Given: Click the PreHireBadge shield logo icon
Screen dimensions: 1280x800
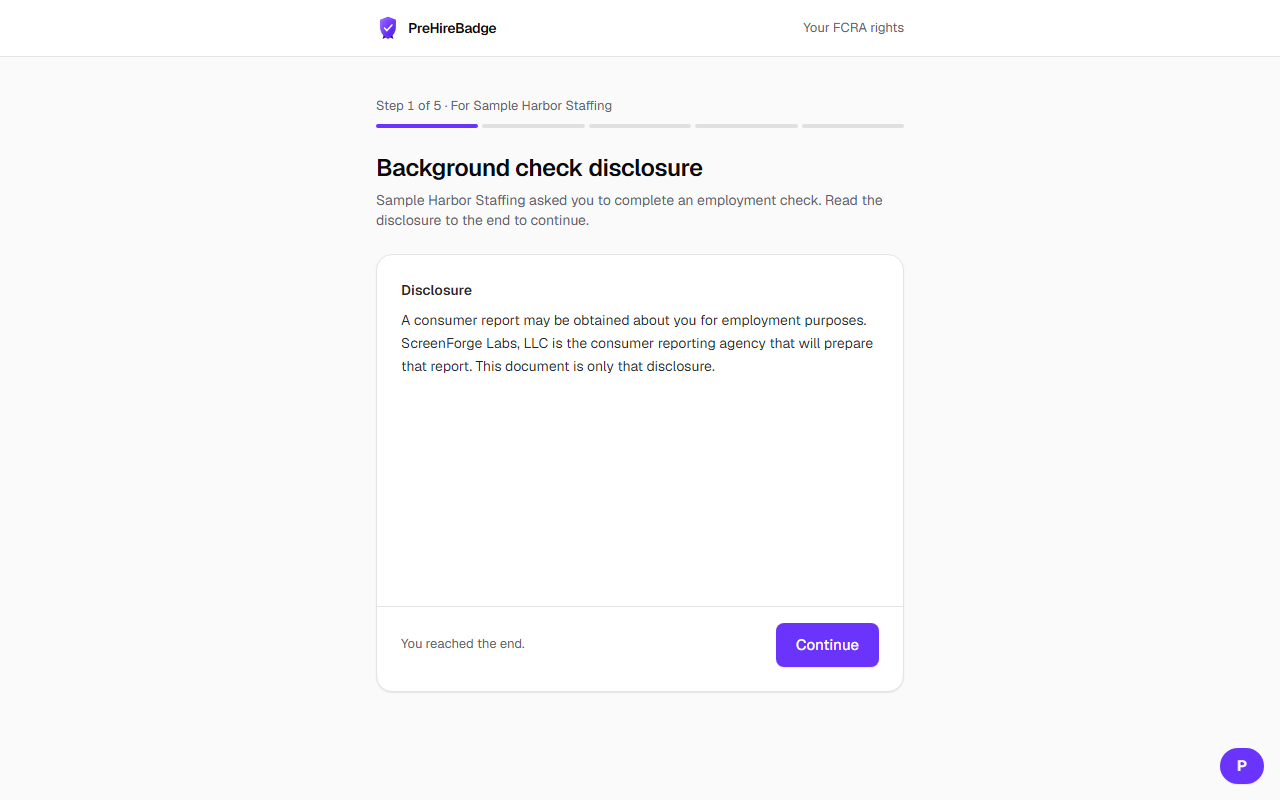Looking at the screenshot, I should tap(388, 28).
